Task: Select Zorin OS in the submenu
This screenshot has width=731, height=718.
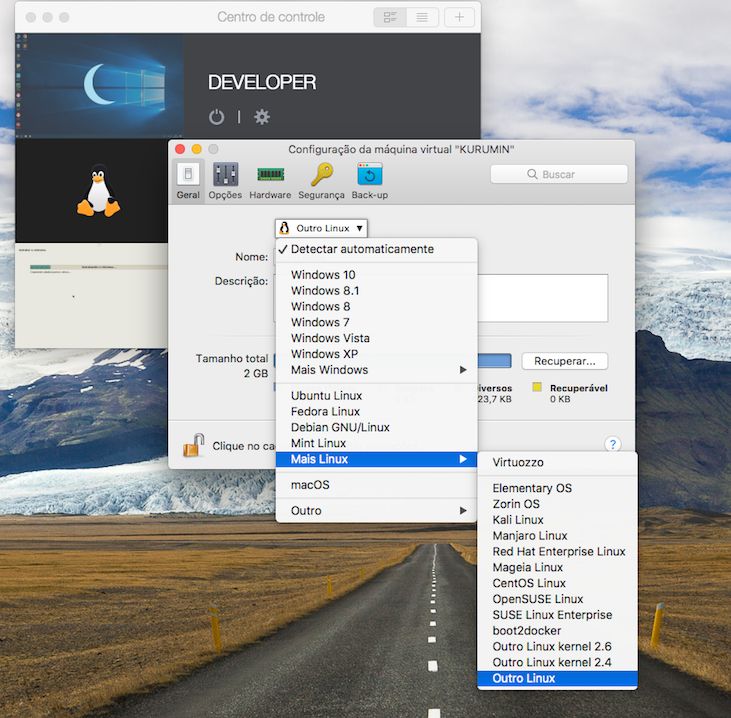Action: click(558, 504)
